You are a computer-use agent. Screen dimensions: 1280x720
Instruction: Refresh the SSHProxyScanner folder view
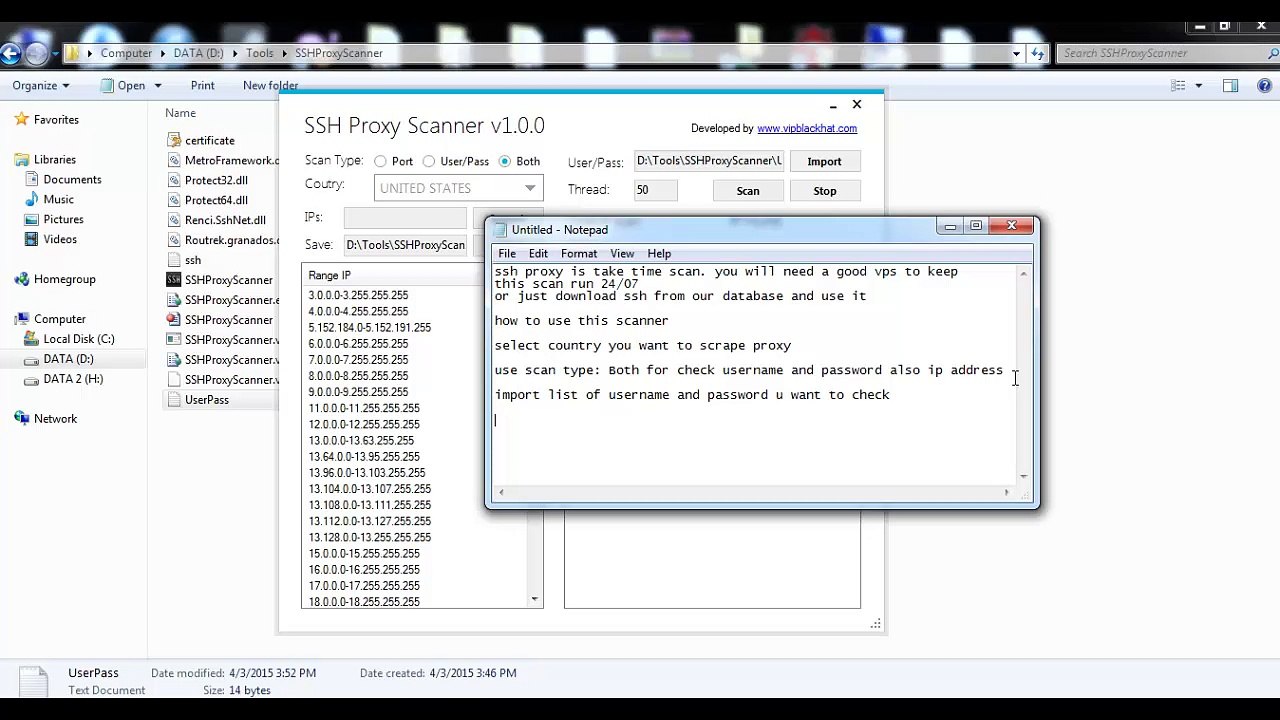(1037, 54)
